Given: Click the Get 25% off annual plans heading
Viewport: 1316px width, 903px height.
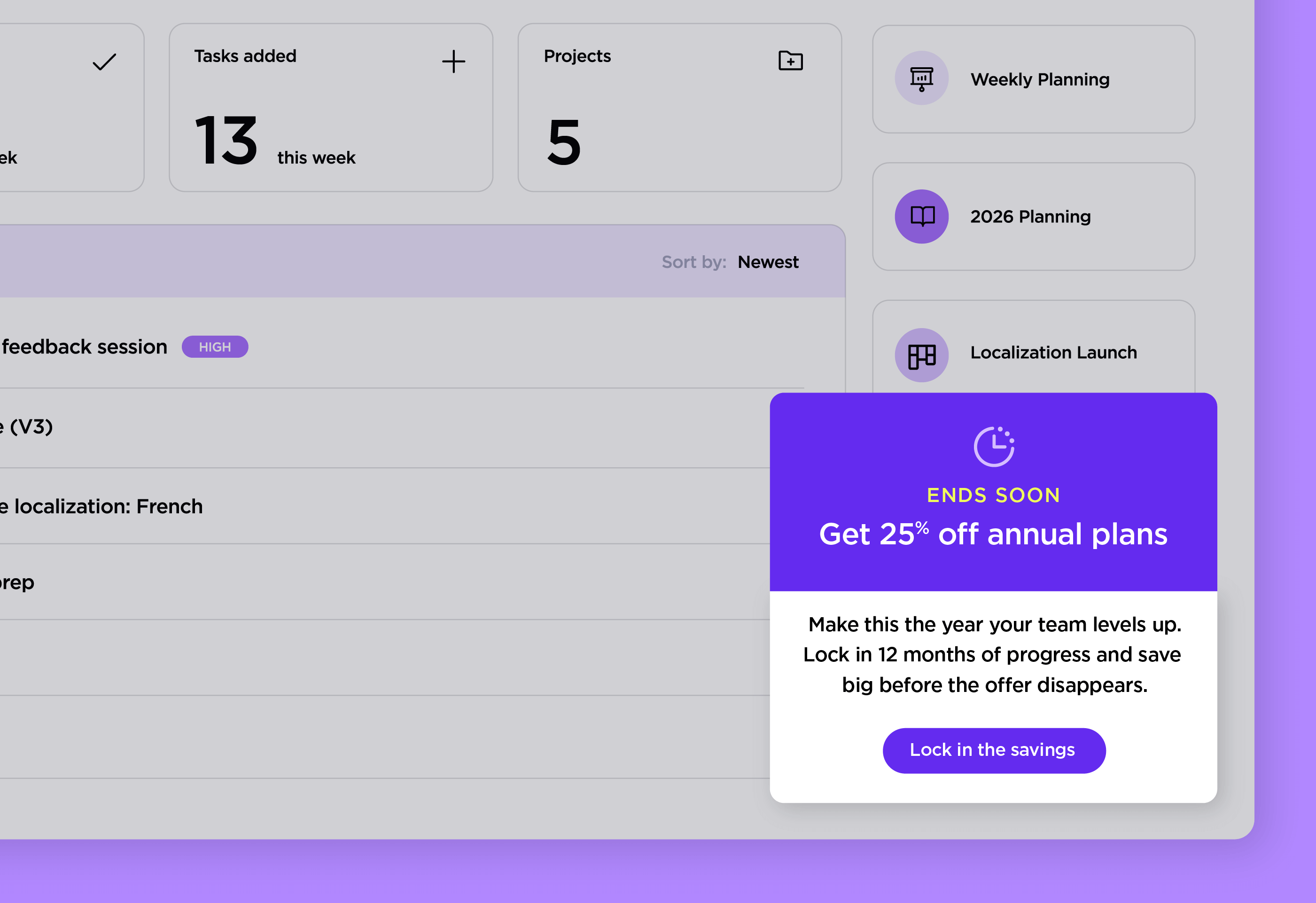Looking at the screenshot, I should coord(993,534).
